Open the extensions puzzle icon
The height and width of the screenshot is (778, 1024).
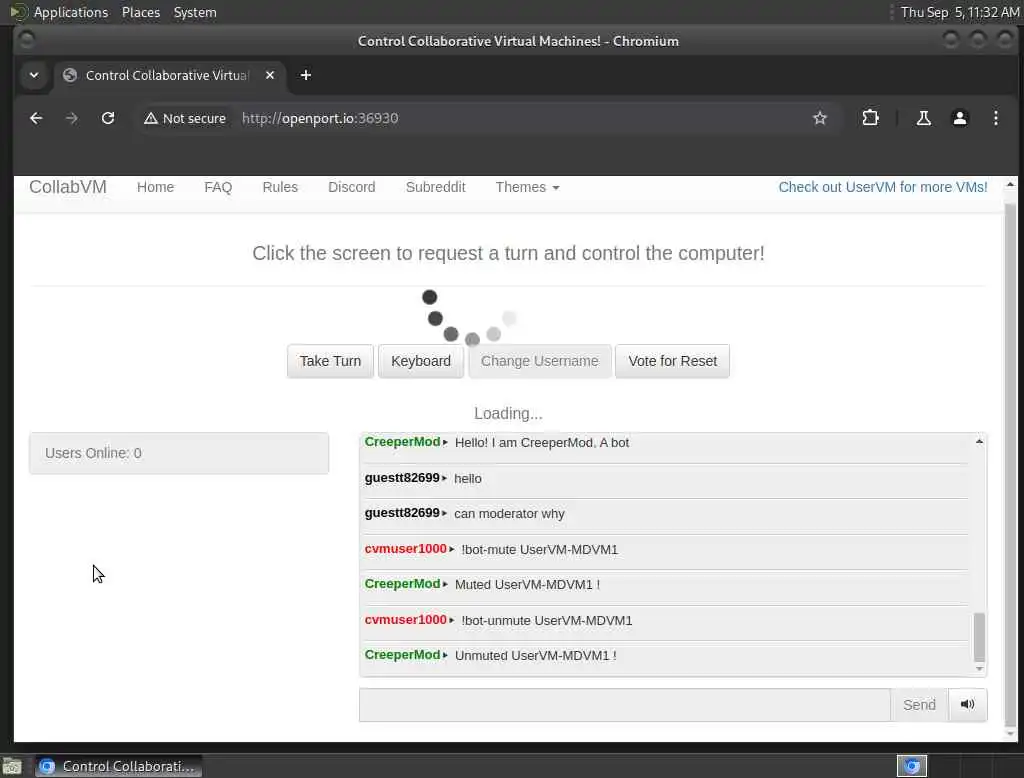click(x=870, y=118)
